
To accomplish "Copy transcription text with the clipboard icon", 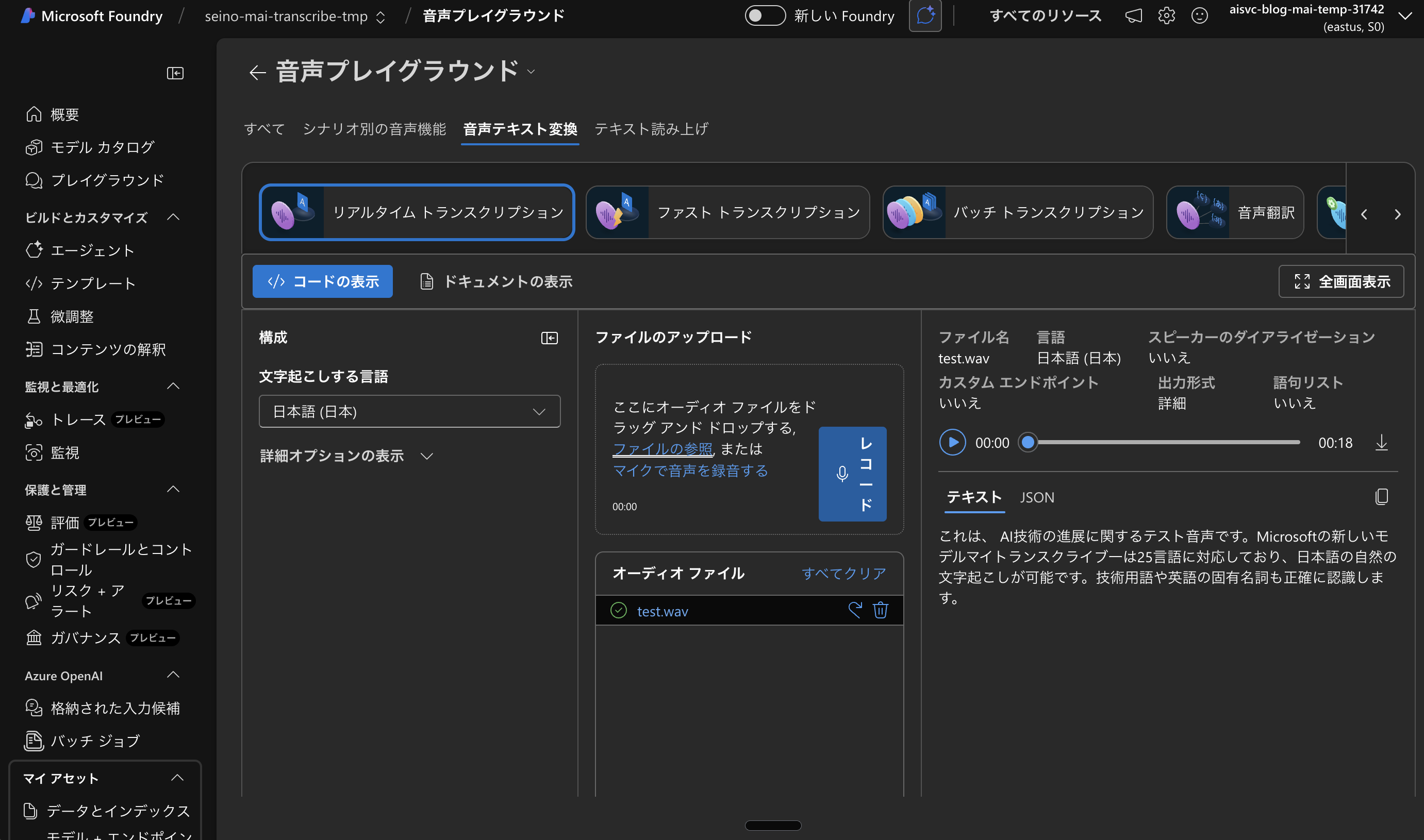I will coord(1381,496).
